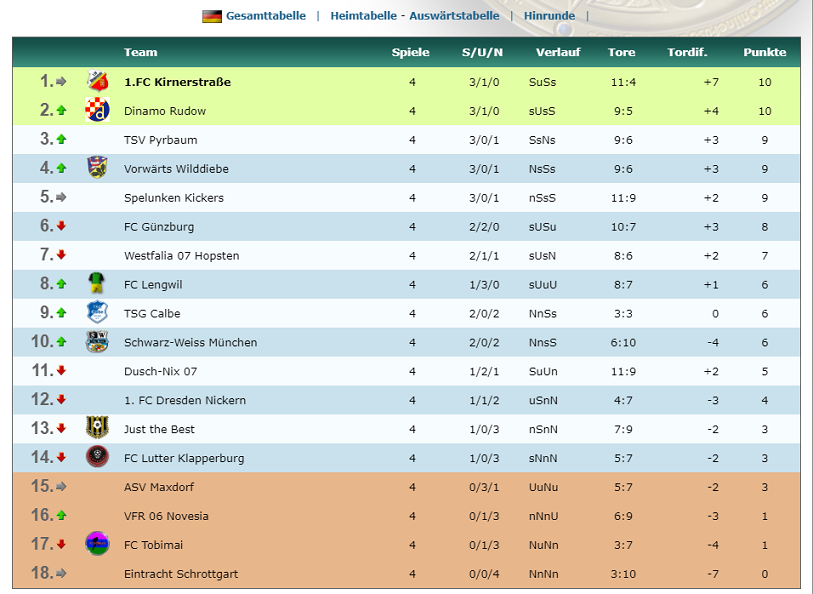Click points value 8 for FC Günzburg
This screenshot has height=594, width=813.
point(765,227)
